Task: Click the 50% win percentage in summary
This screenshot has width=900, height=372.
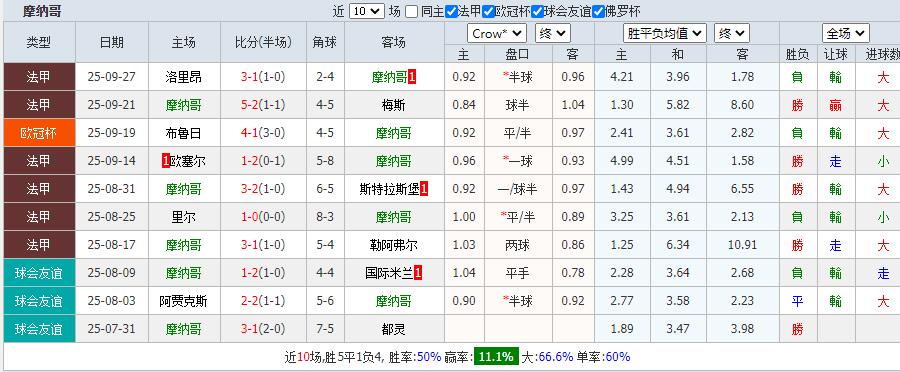Action: point(429,356)
